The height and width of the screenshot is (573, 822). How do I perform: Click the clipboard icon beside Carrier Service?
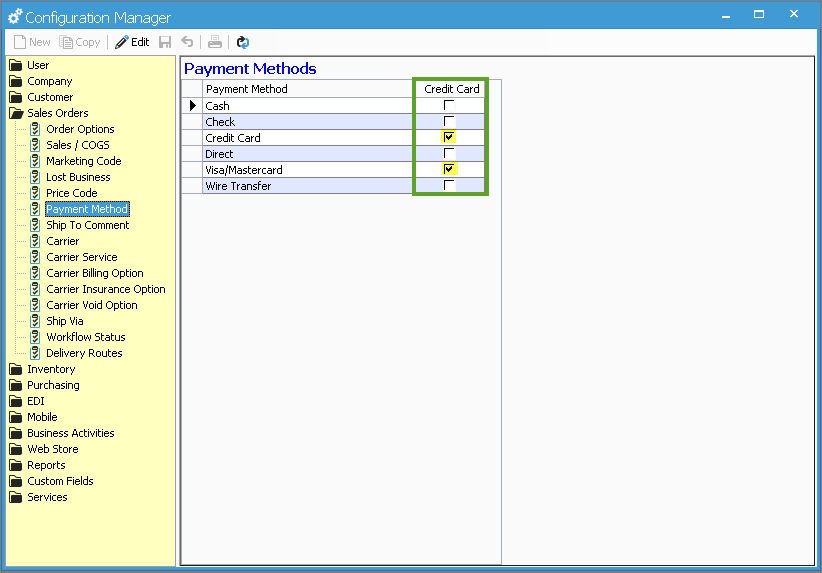tap(35, 257)
